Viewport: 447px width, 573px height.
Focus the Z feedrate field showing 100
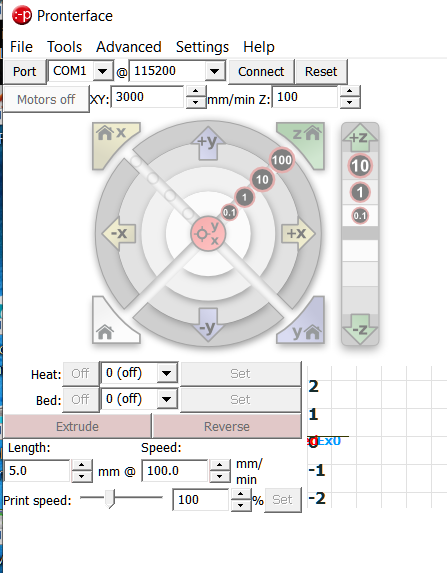[305, 97]
